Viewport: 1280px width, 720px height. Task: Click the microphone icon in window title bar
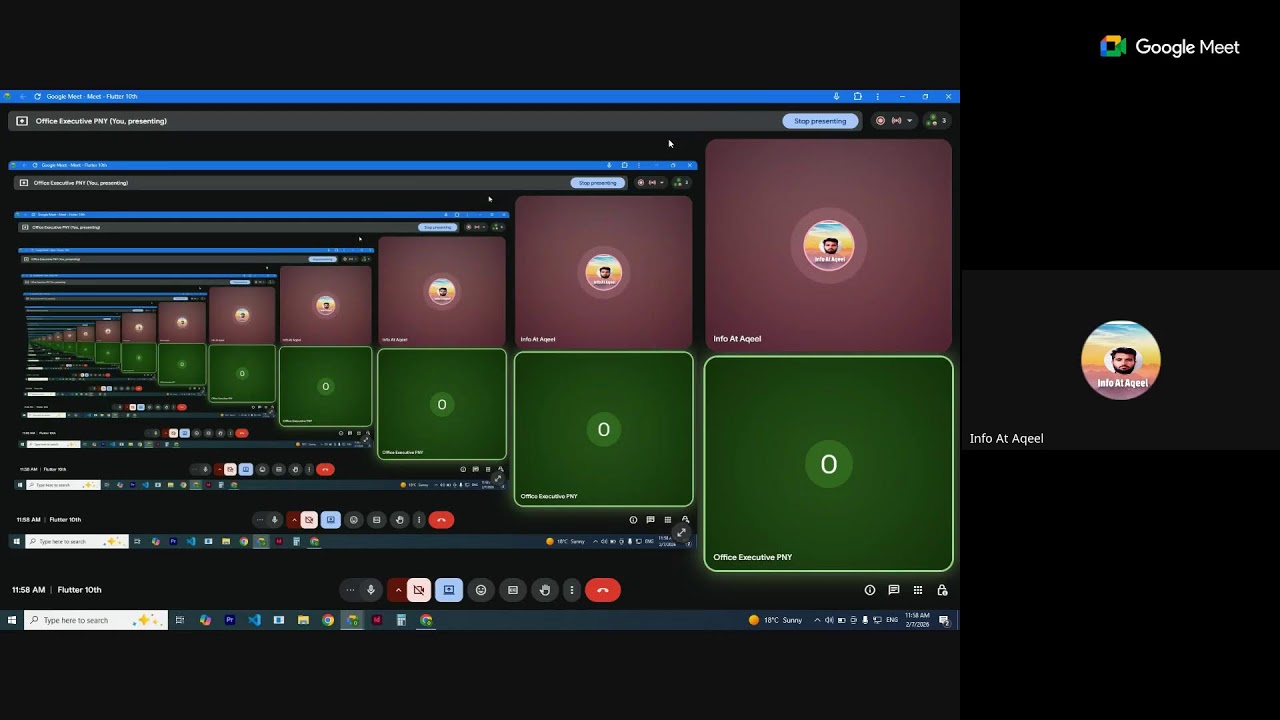tap(836, 97)
